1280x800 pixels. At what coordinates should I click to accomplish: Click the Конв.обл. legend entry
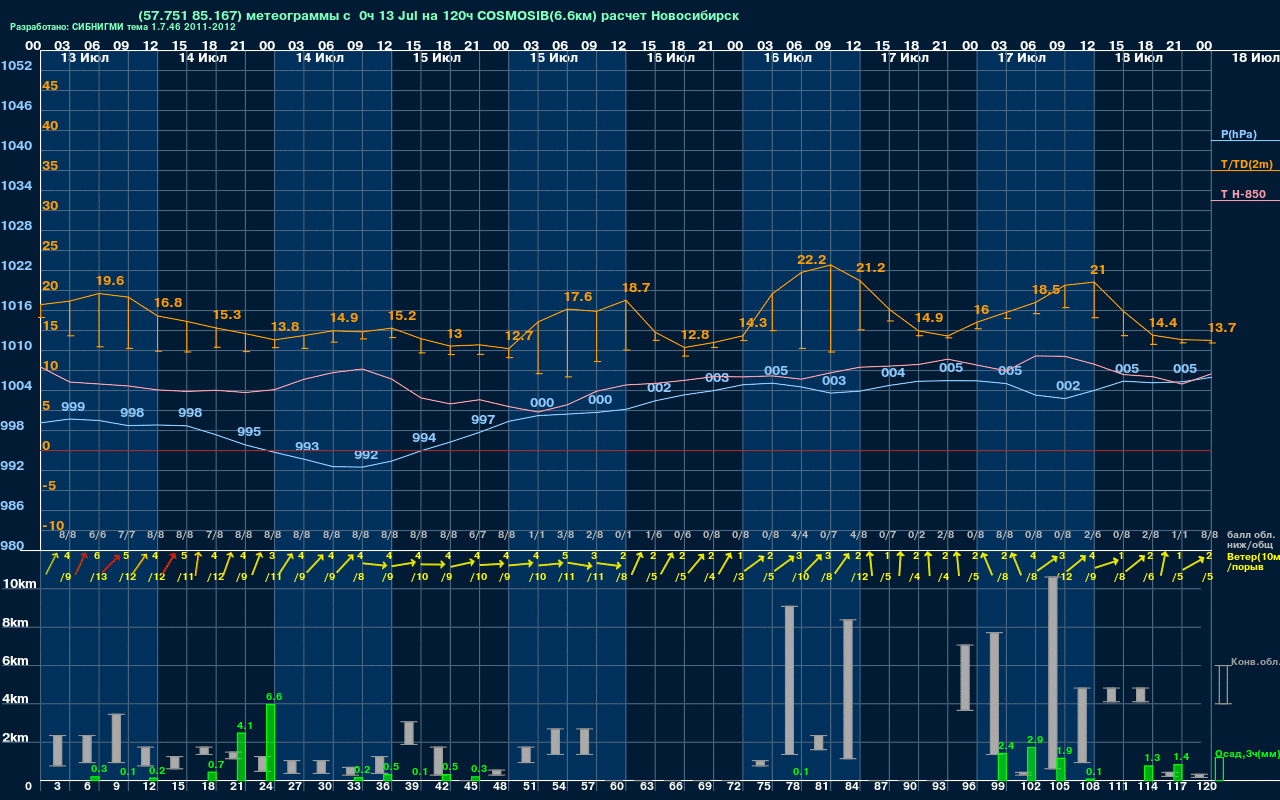[1255, 662]
